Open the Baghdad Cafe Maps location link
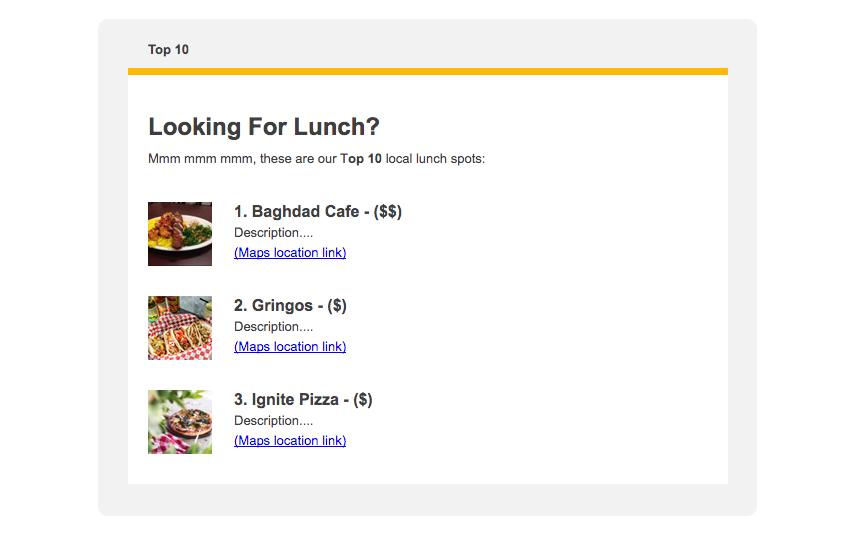The image size is (860, 541). point(290,253)
